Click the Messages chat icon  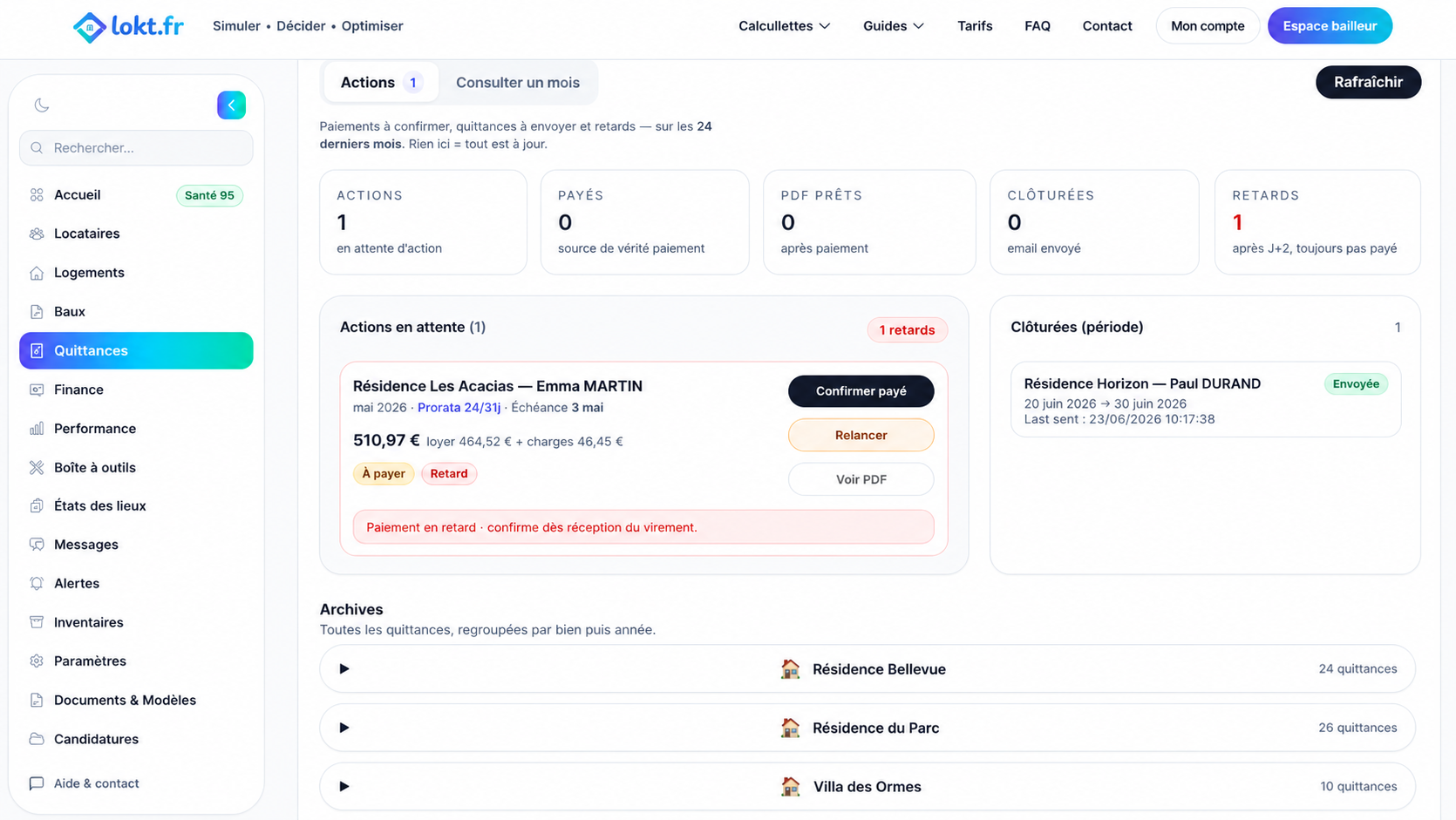[x=37, y=545]
